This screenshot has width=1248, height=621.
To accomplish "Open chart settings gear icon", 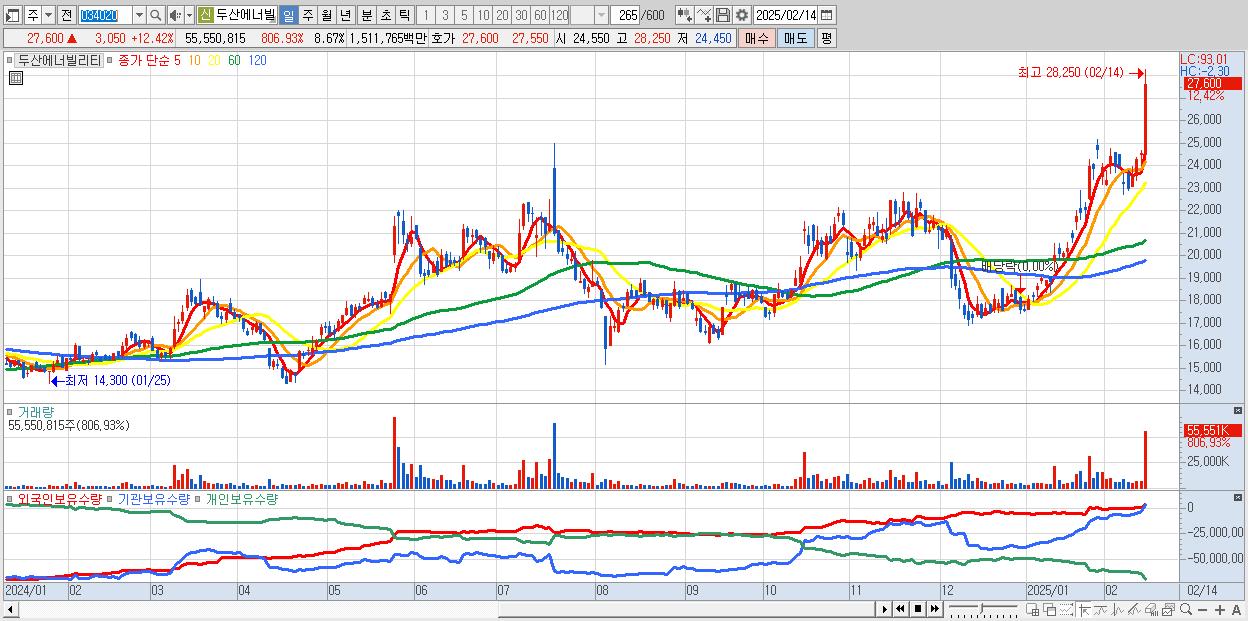I will 742,15.
